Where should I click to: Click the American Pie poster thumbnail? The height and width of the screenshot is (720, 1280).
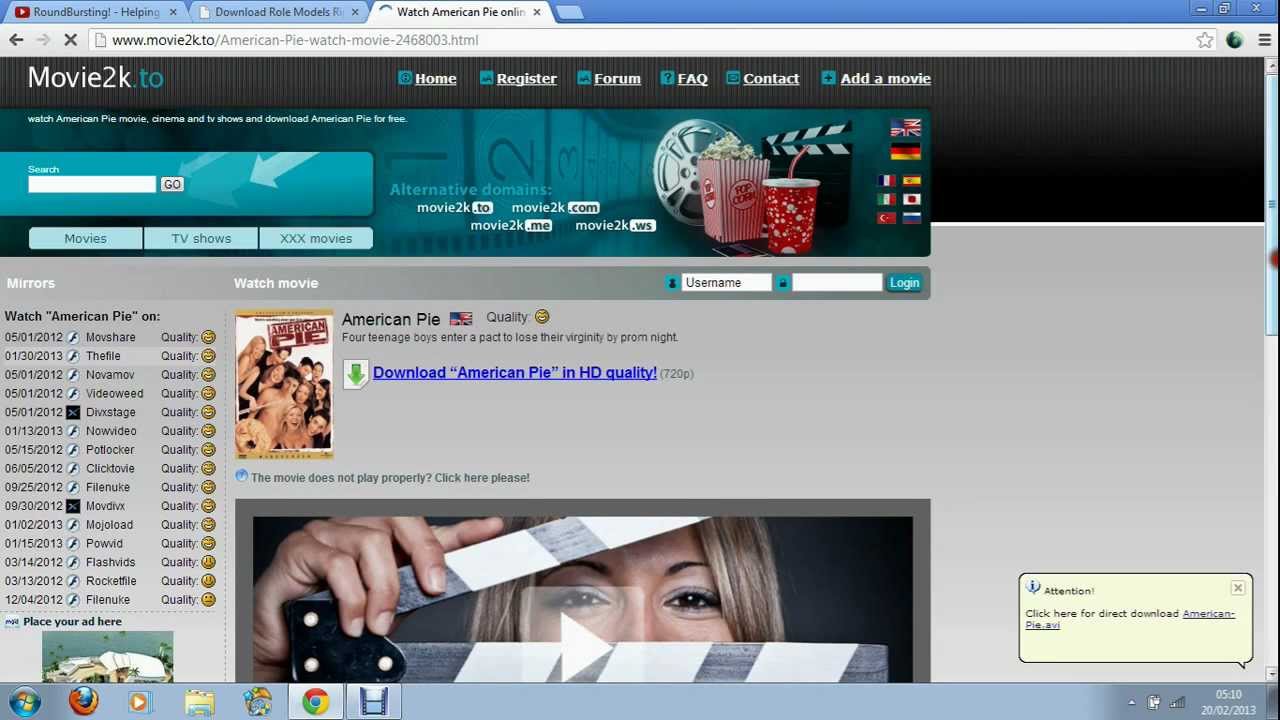(284, 384)
